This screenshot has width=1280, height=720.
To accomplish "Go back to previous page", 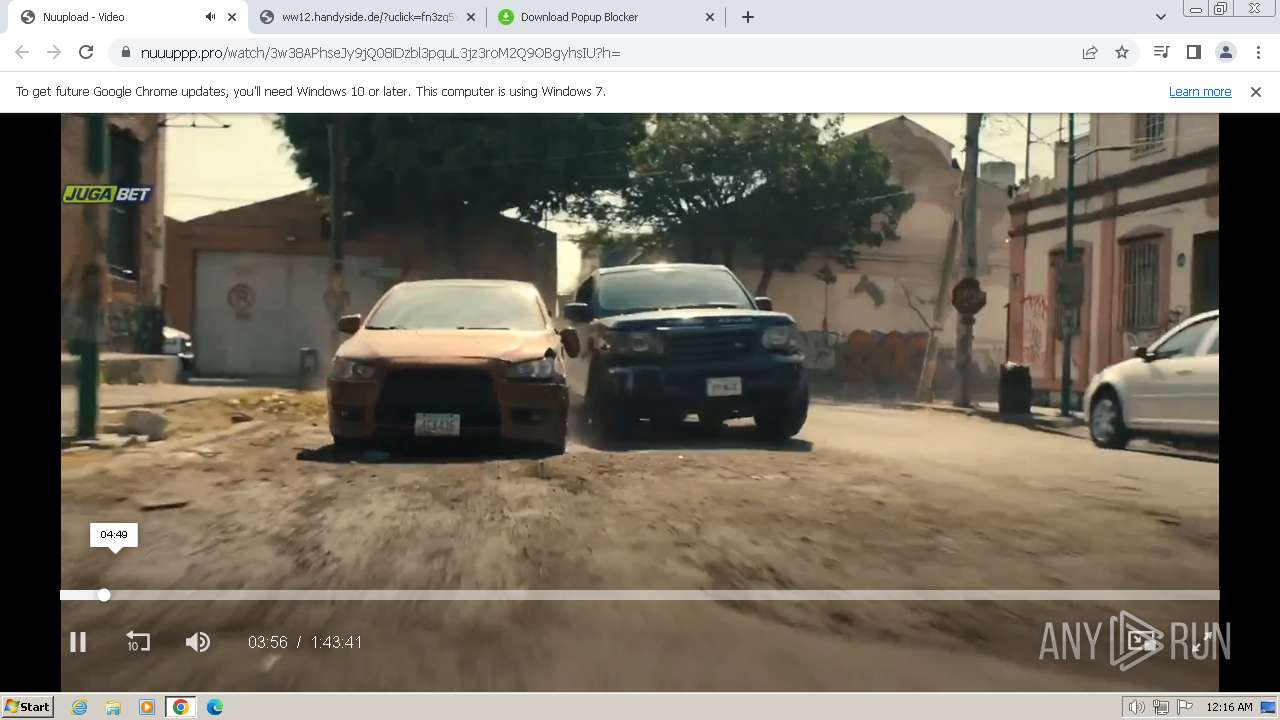I will point(22,52).
